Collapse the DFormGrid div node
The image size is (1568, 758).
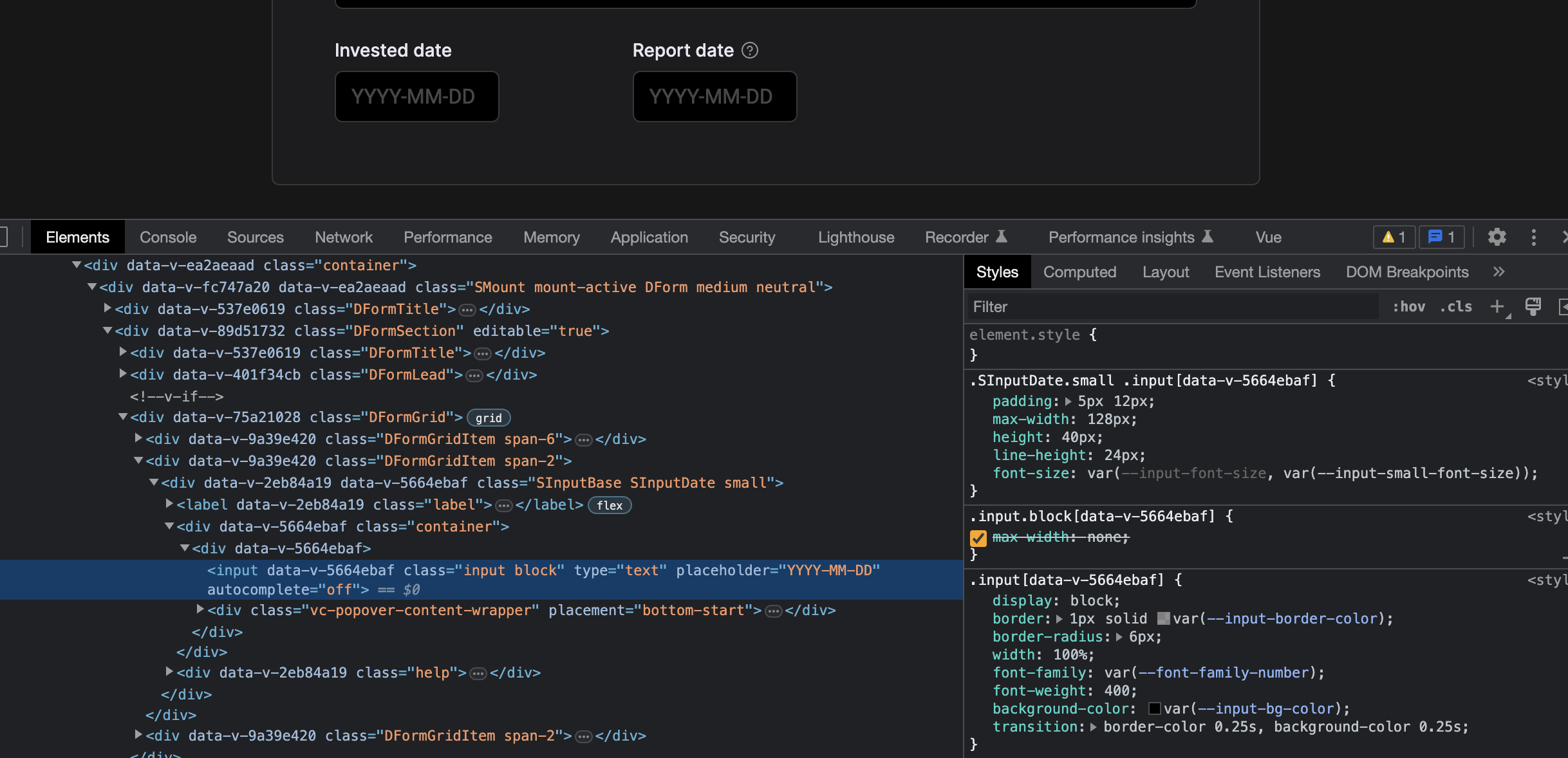tap(123, 417)
